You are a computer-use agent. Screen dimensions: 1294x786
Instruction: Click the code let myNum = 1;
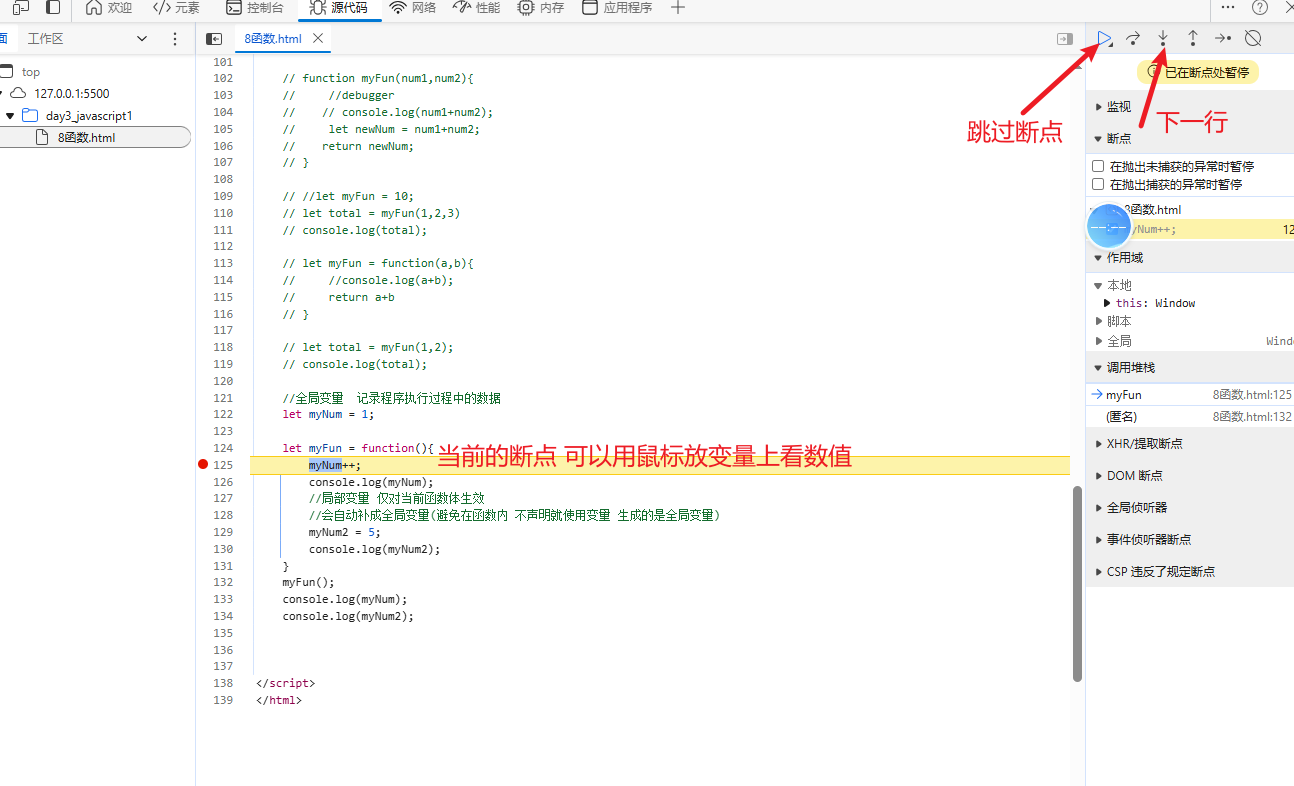click(x=328, y=414)
